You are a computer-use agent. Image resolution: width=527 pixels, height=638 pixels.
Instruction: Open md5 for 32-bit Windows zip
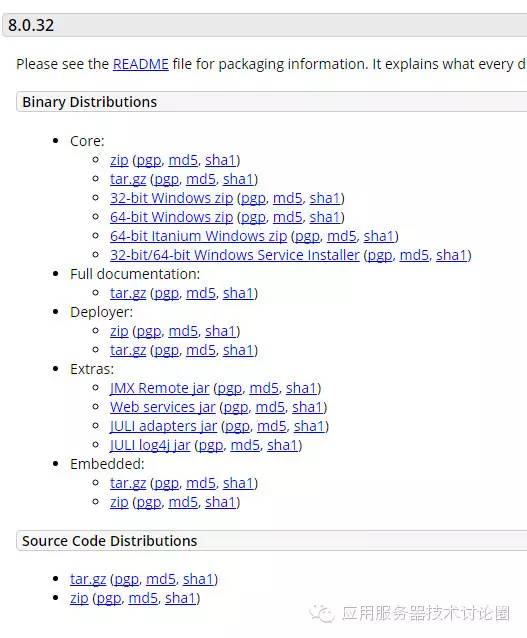[288, 198]
